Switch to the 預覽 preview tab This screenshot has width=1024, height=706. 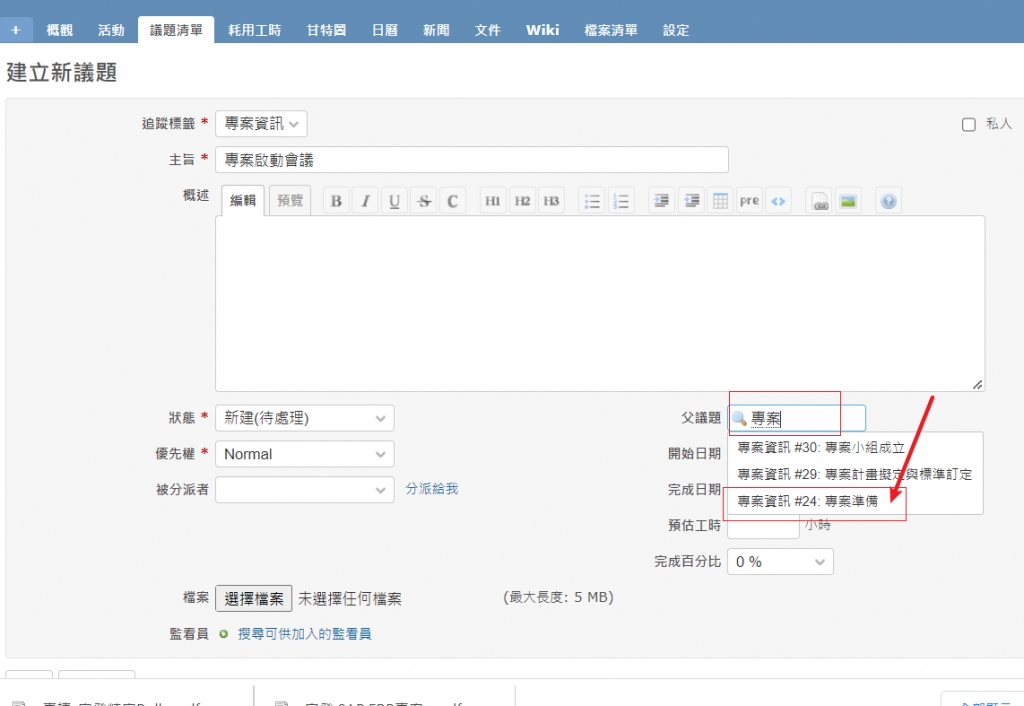pos(290,201)
